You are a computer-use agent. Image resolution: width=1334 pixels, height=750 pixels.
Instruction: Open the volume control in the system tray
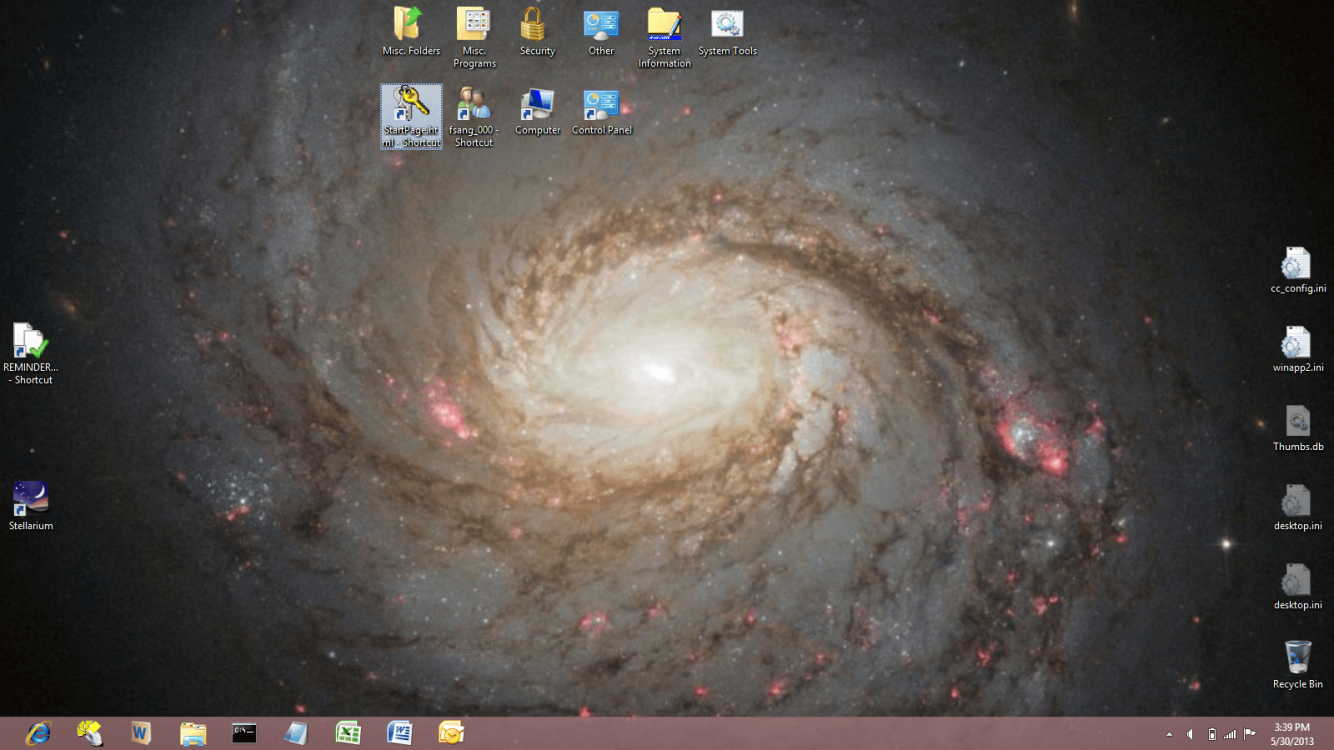point(1190,735)
